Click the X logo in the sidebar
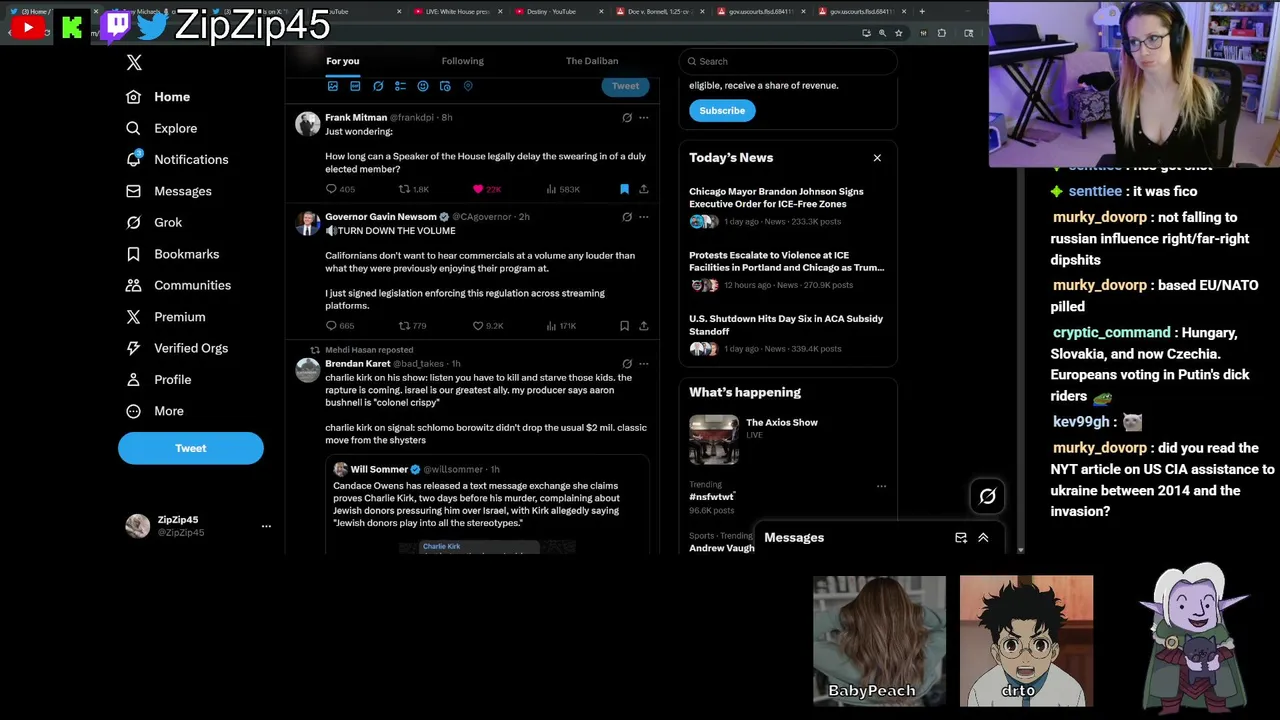1280x720 pixels. pyautogui.click(x=134, y=63)
